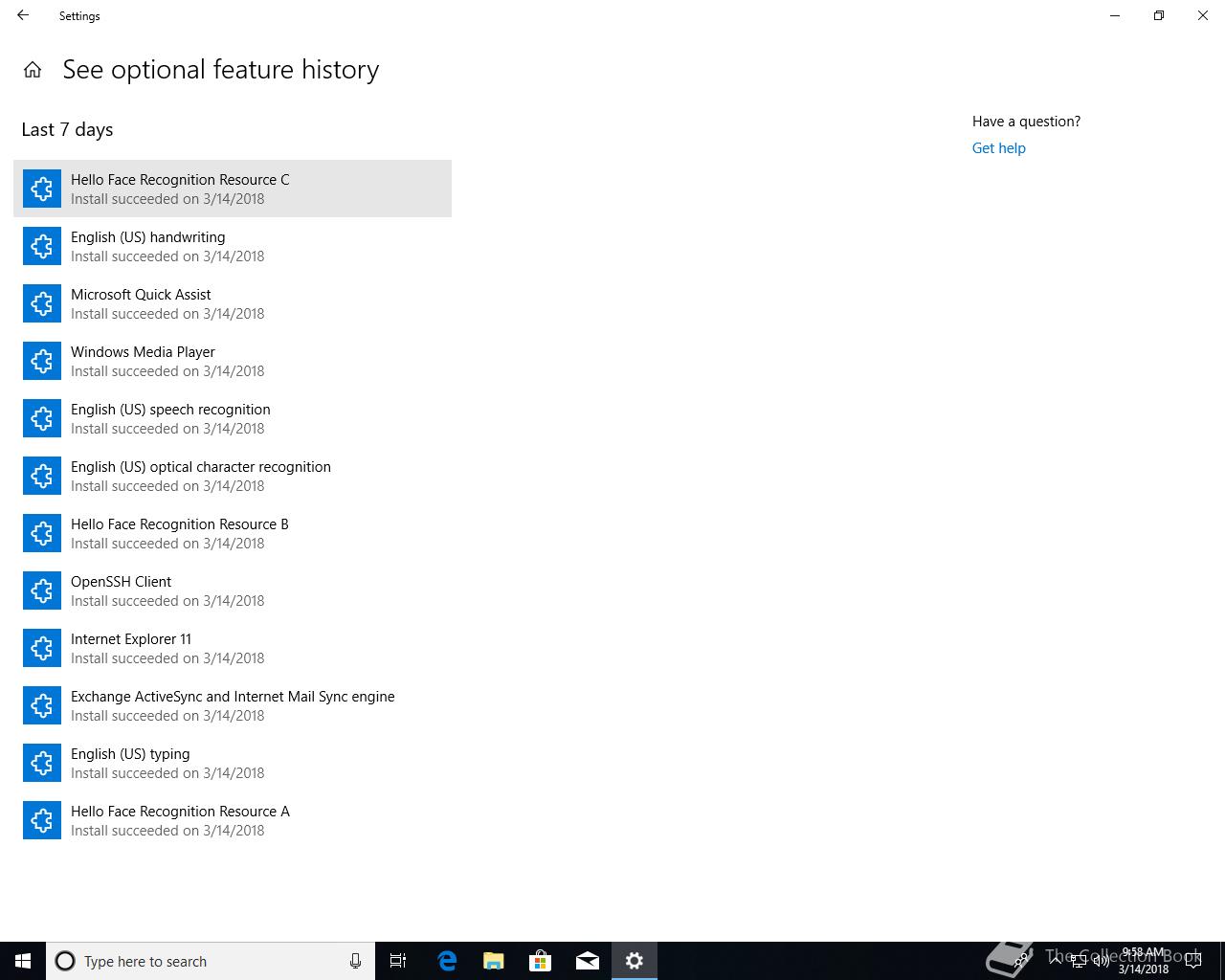Select Exchange ActiveSync and Internet Mail Sync entry
This screenshot has height=980, width=1225.
coord(233,705)
